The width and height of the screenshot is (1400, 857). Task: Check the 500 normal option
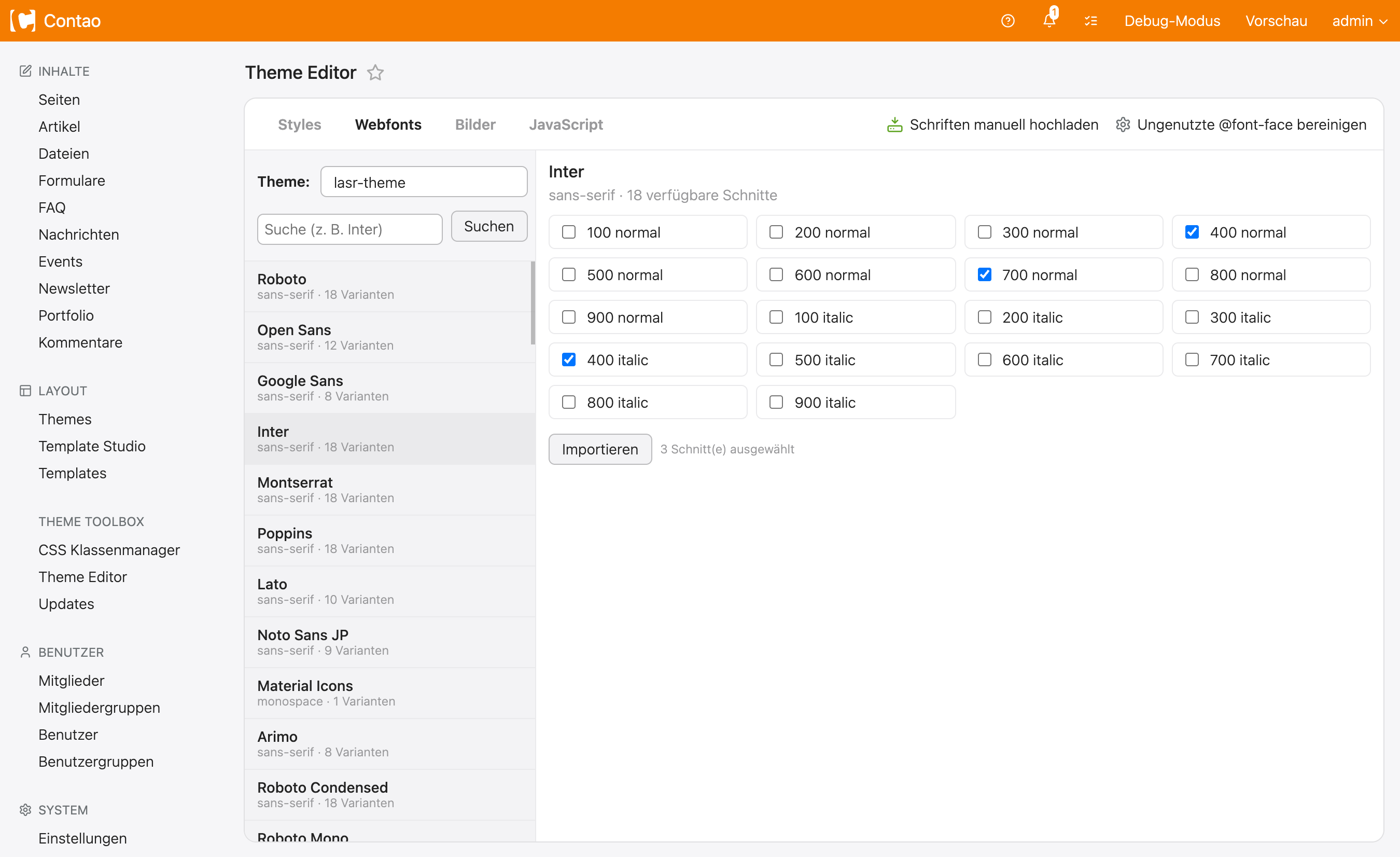point(569,274)
